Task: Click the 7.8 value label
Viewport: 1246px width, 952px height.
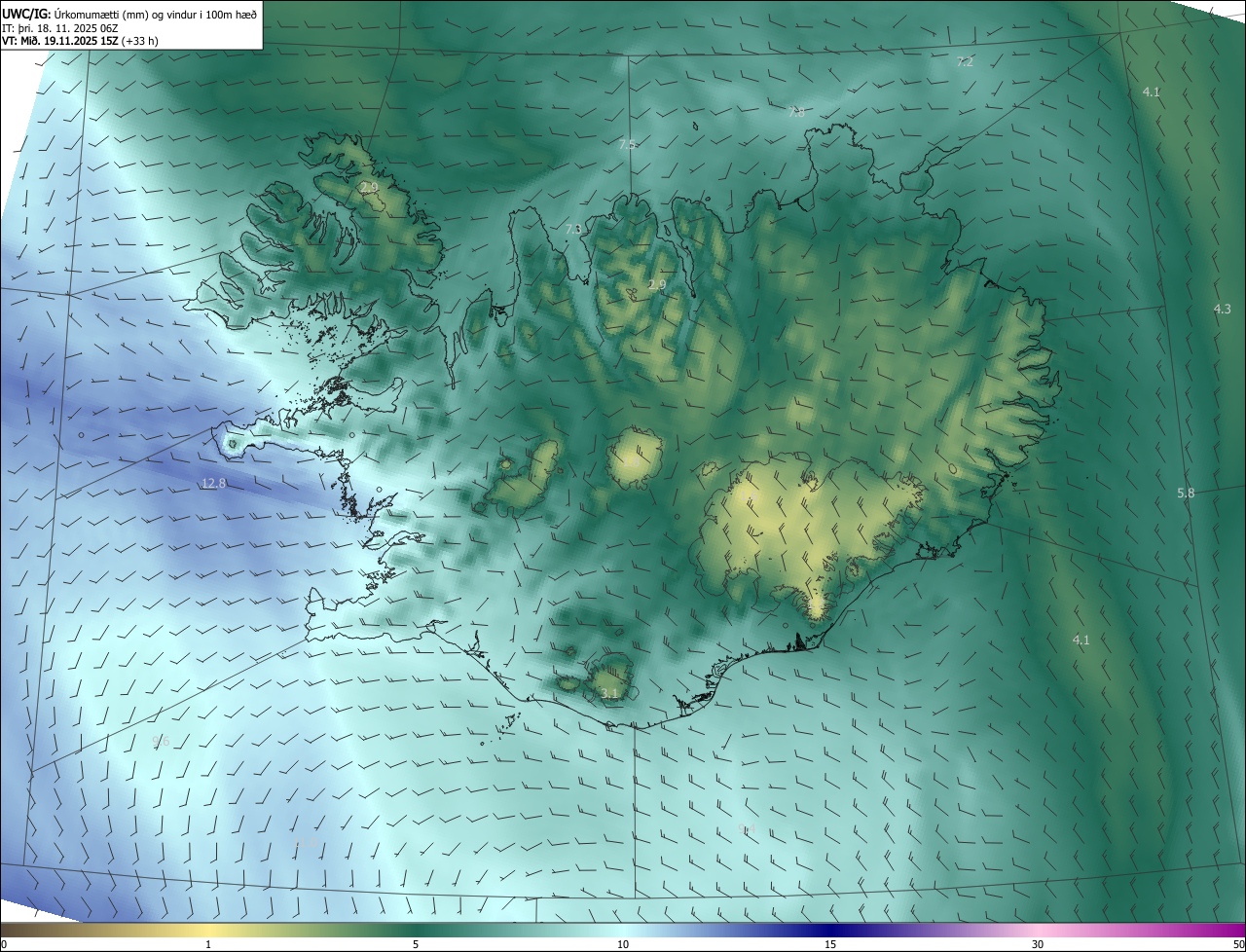Action: point(796,112)
